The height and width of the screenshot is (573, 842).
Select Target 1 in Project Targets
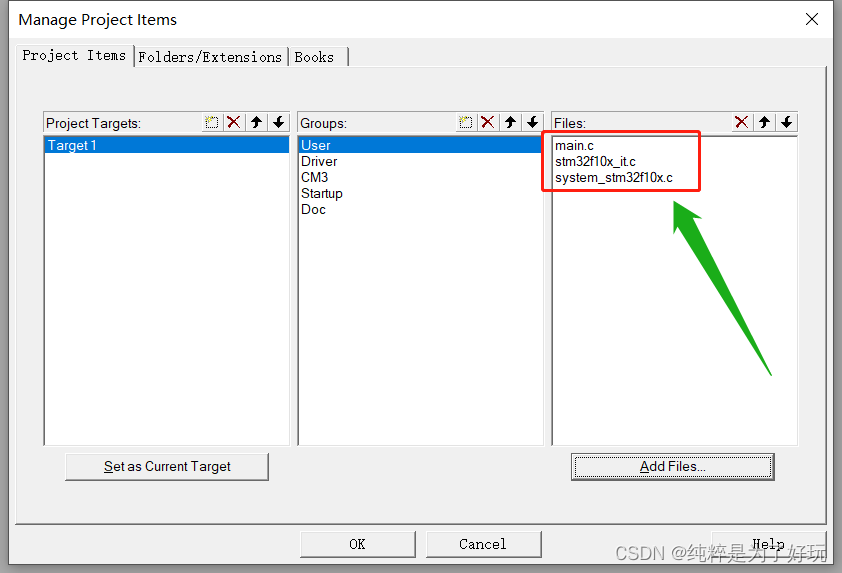166,145
